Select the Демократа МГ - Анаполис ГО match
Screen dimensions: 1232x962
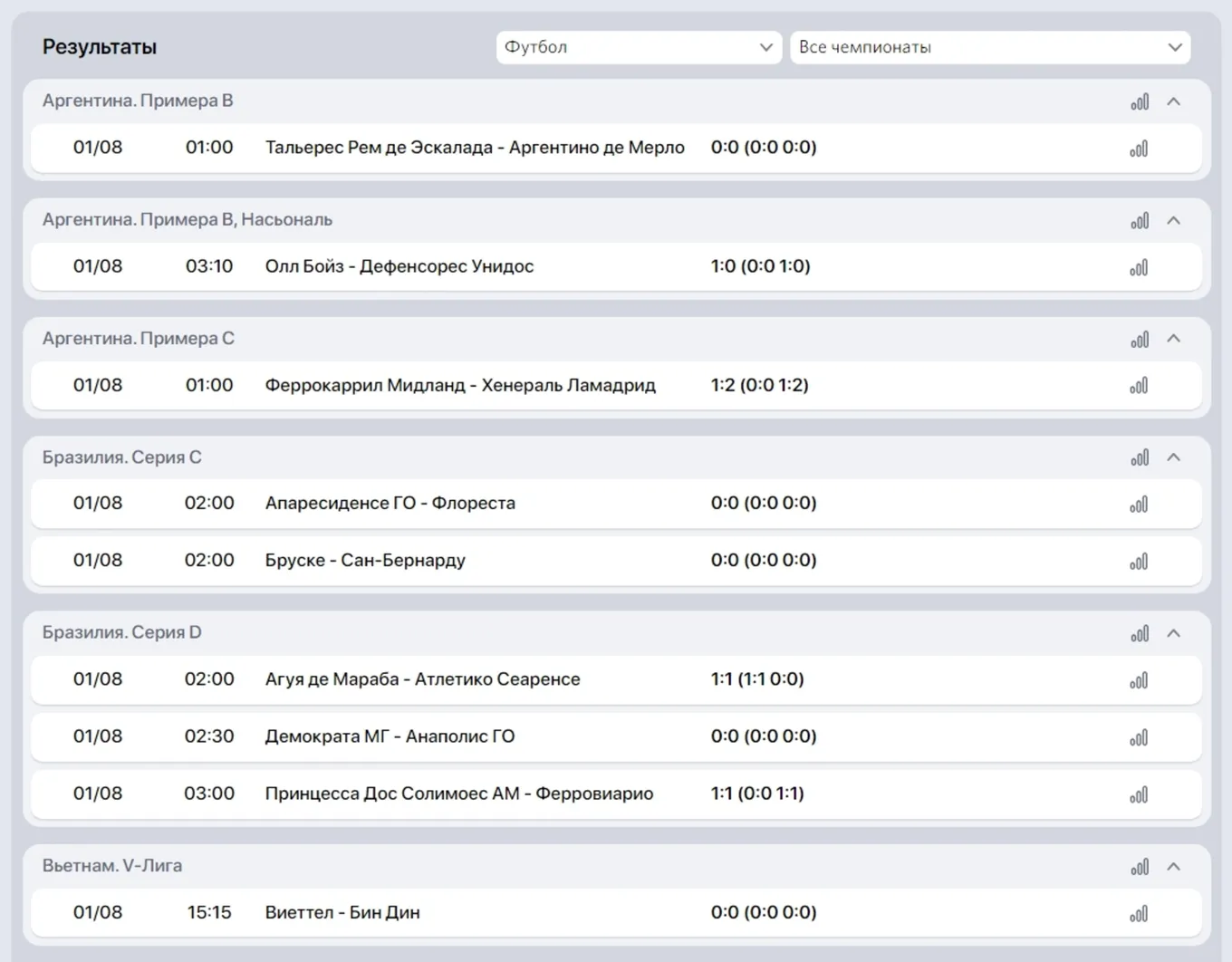pos(390,736)
